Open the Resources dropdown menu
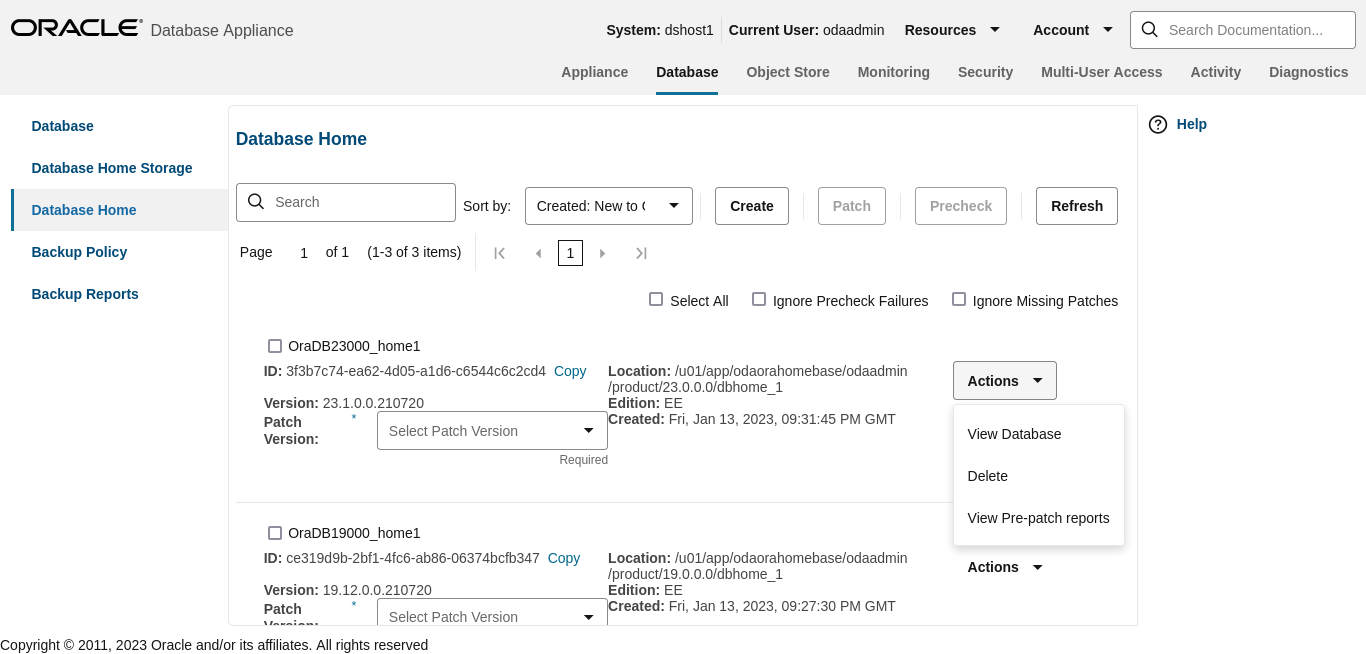The width and height of the screenshot is (1366, 654). (x=952, y=30)
